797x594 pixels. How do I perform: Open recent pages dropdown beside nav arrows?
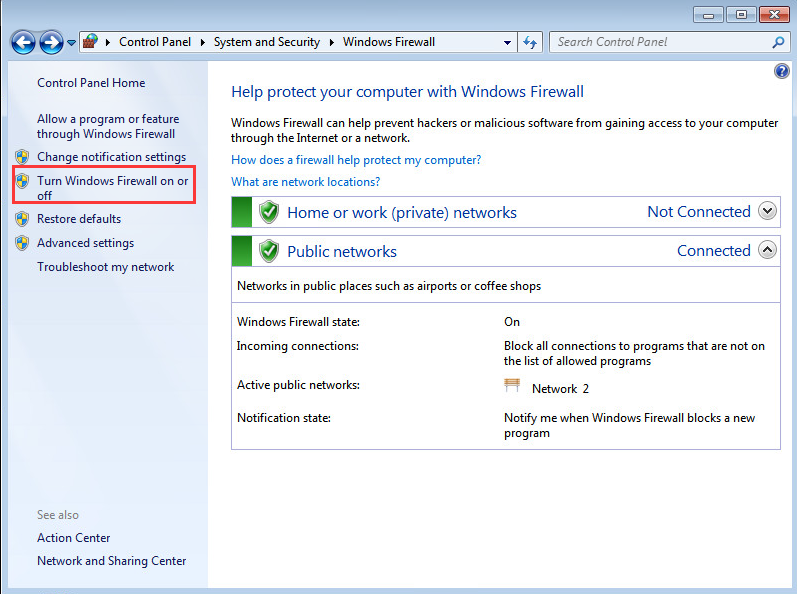pyautogui.click(x=72, y=43)
